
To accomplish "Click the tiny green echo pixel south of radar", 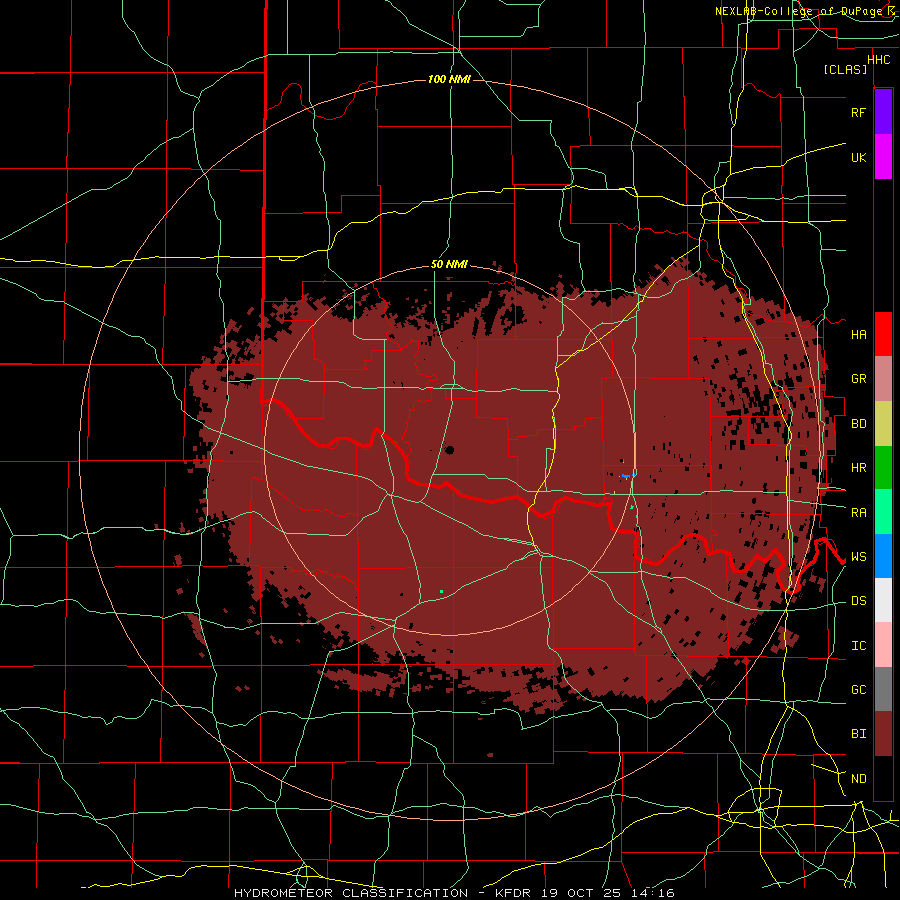I will click(441, 591).
